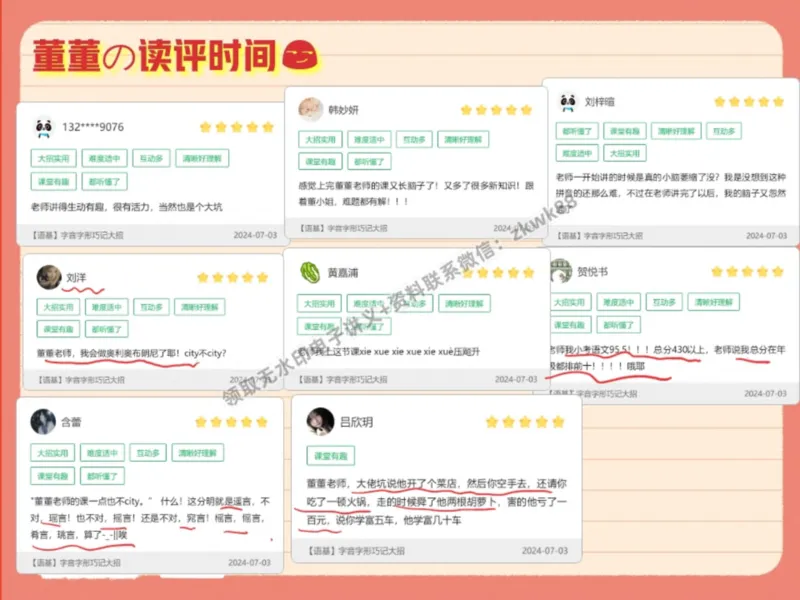The height and width of the screenshot is (600, 800).
Task: Click 贺悦书's avatar image
Action: pos(561,271)
